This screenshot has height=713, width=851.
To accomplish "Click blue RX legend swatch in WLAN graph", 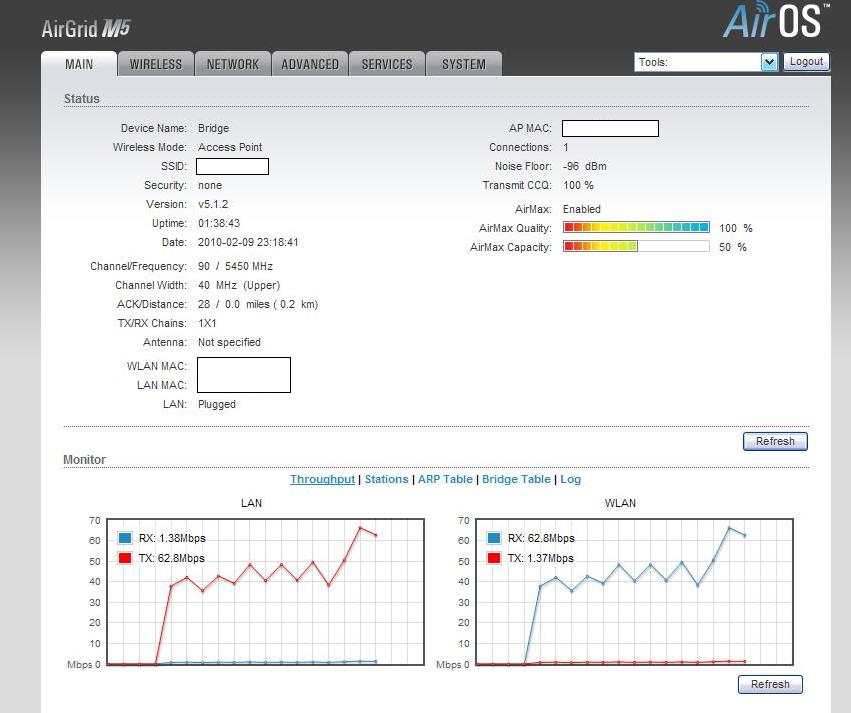I will 494,538.
